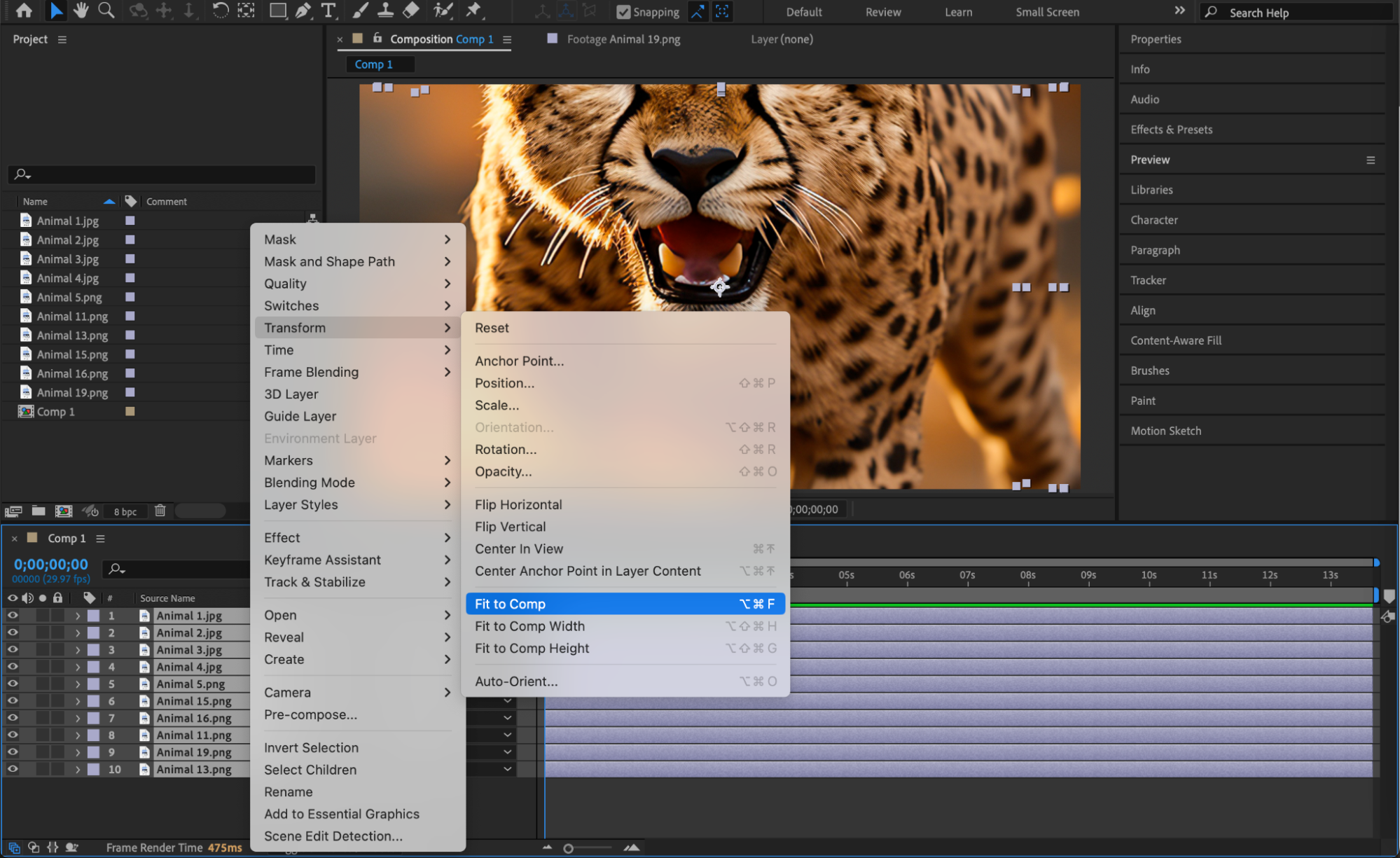
Task: Choose Fit to Comp Width
Action: 529,626
